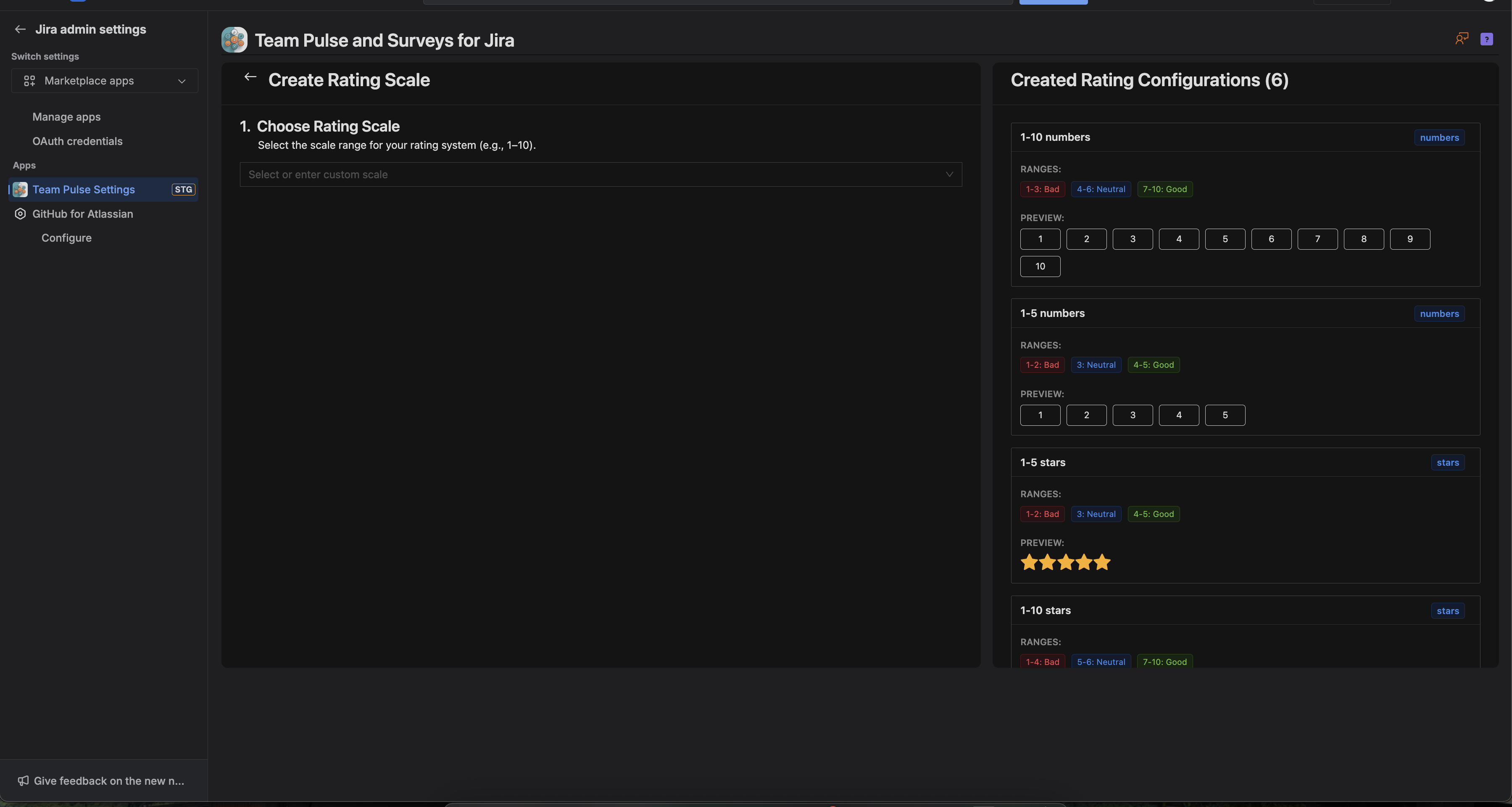Open Manage apps in sidebar
The height and width of the screenshot is (807, 1512).
pyautogui.click(x=66, y=117)
